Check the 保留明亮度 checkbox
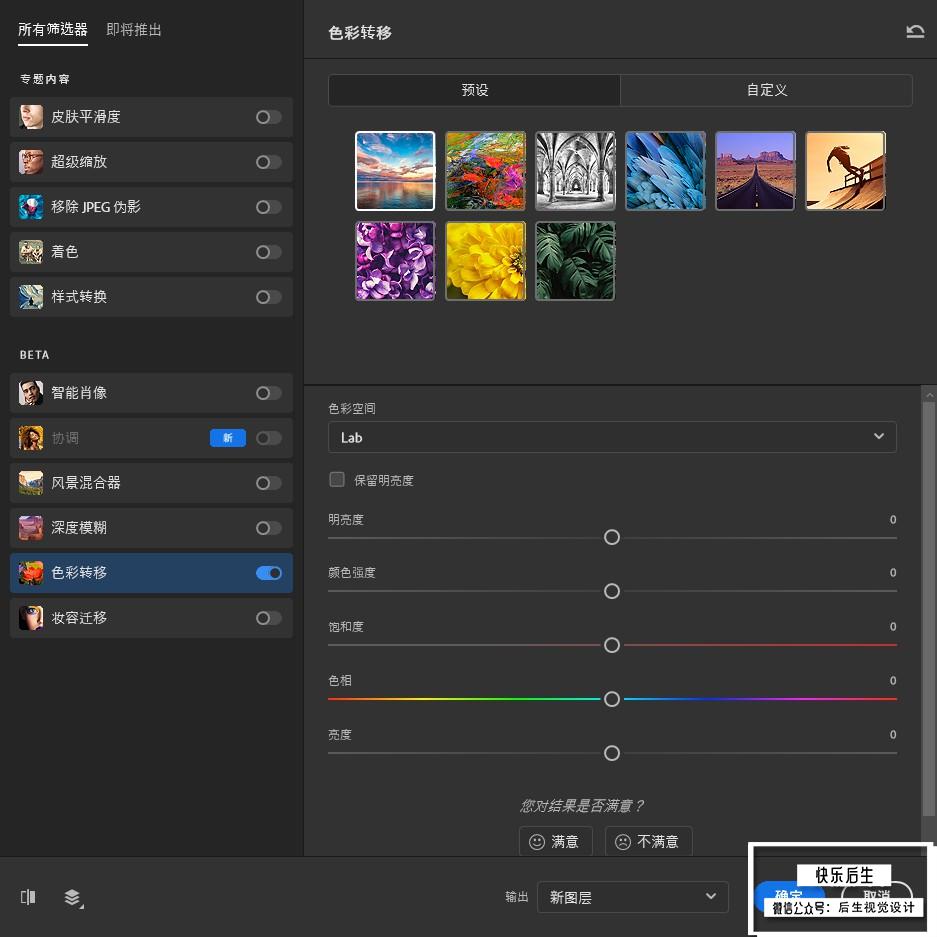The width and height of the screenshot is (937, 937). [337, 479]
